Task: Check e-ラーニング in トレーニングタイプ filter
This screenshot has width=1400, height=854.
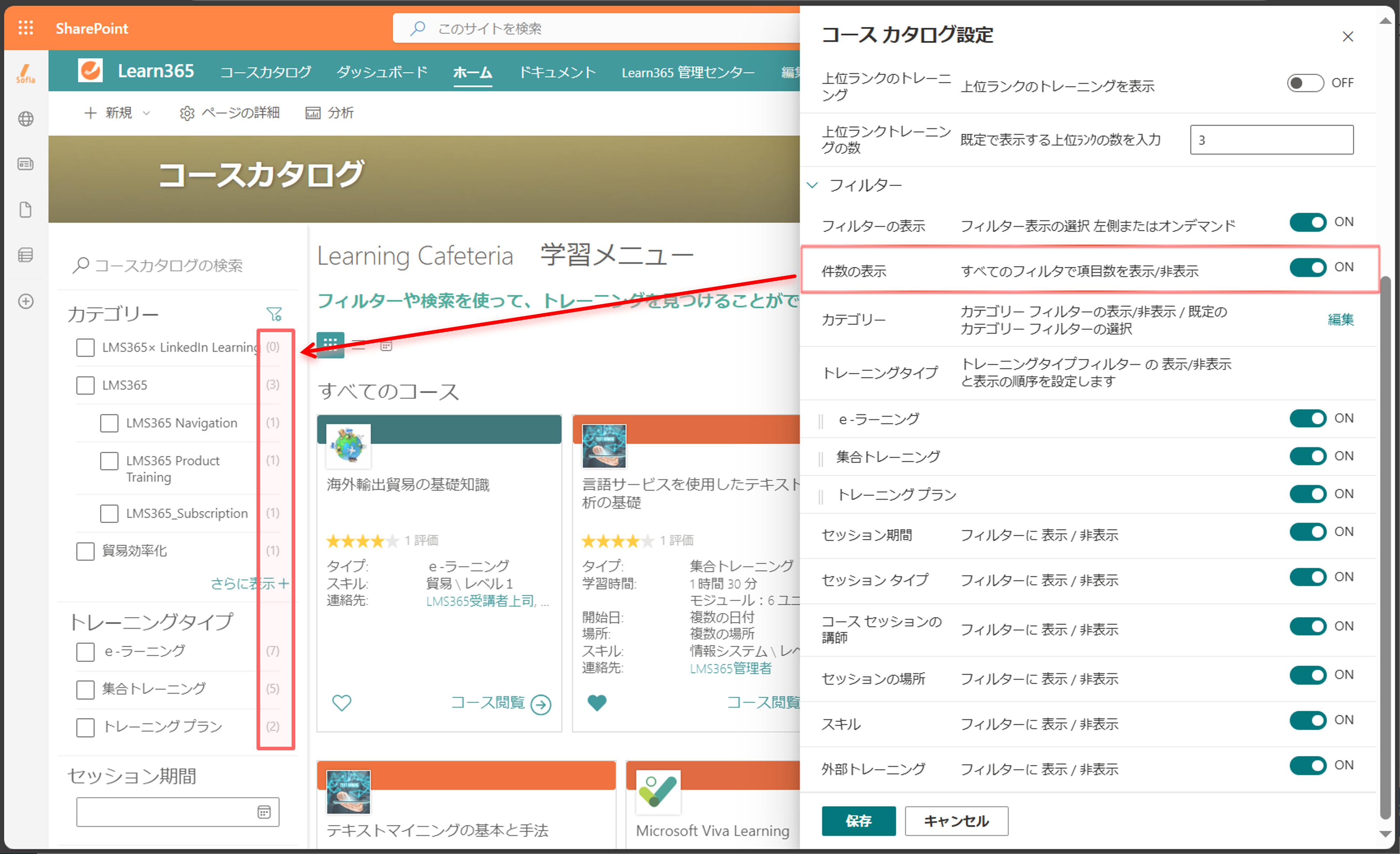Action: (x=85, y=652)
